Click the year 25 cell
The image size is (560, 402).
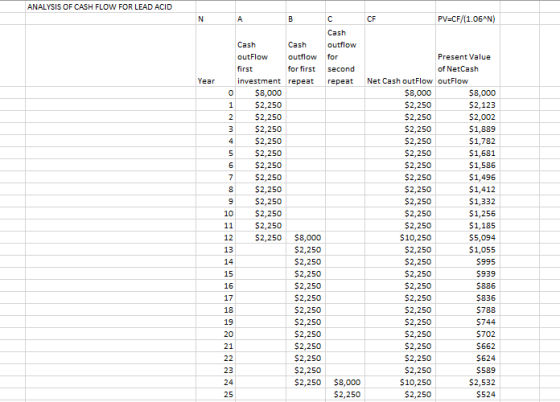click(215, 394)
